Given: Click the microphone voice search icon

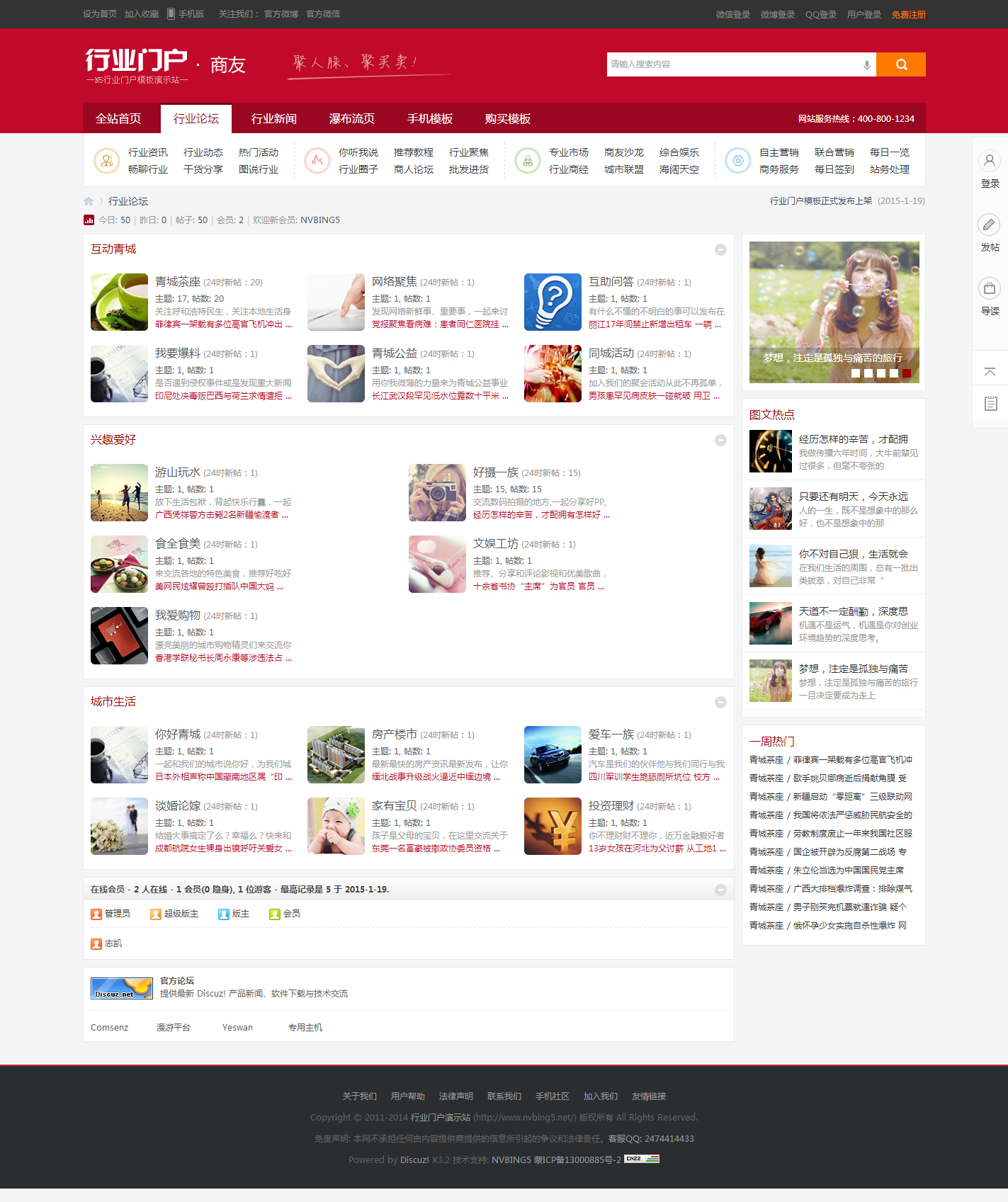Looking at the screenshot, I should 866,64.
